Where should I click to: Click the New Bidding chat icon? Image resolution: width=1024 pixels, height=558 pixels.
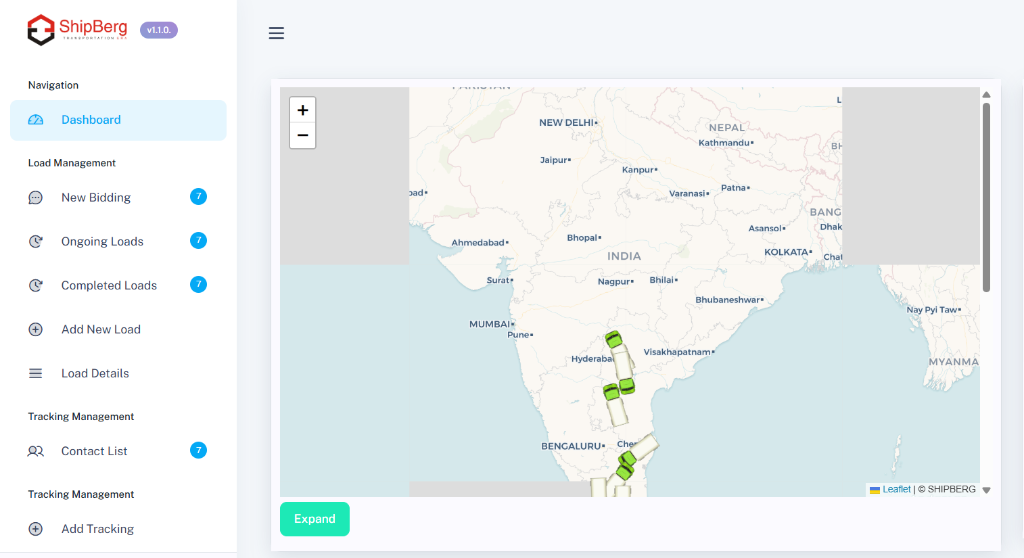pyautogui.click(x=36, y=198)
